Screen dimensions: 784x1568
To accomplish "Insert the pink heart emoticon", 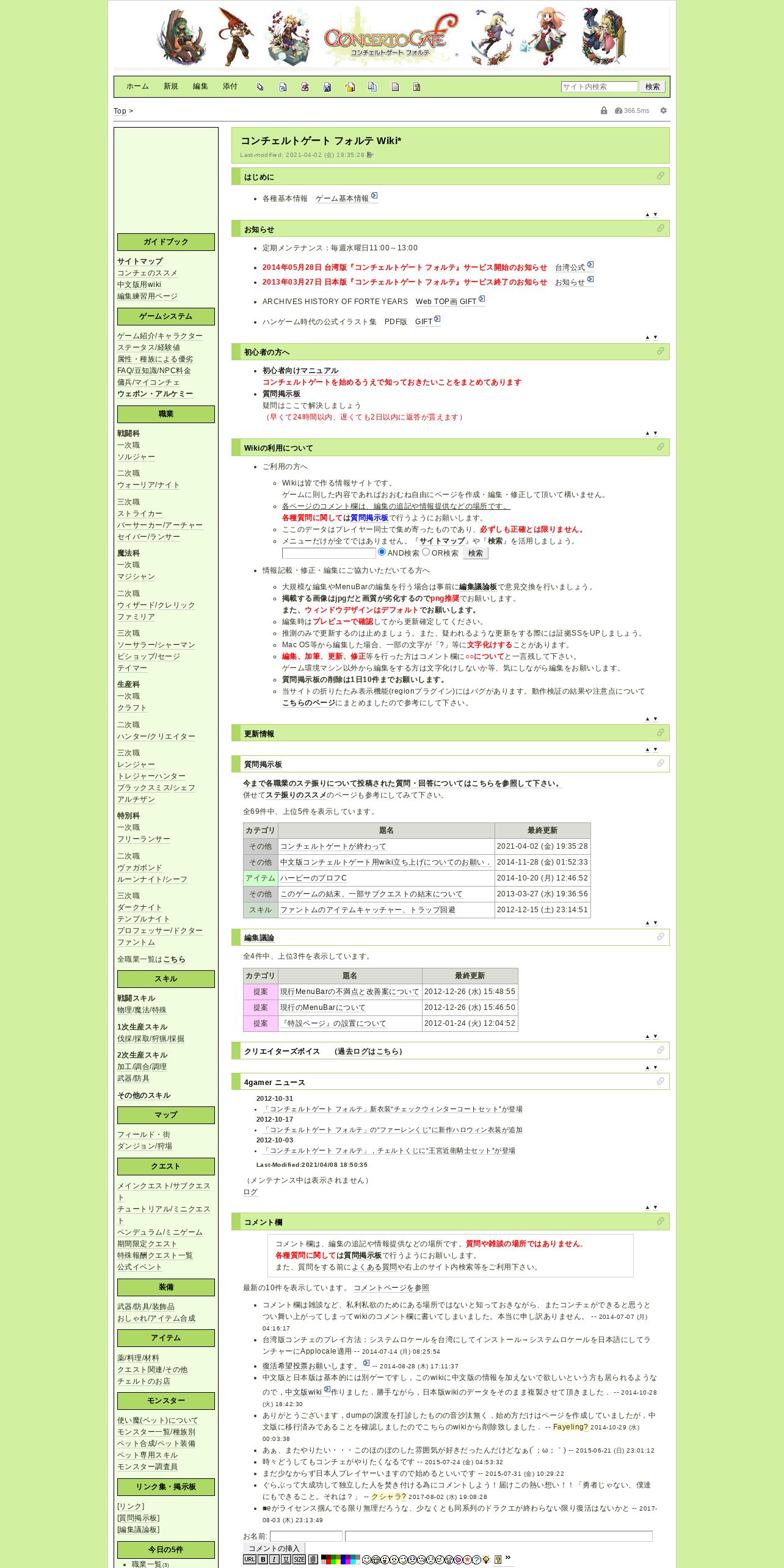I will click(x=459, y=1559).
